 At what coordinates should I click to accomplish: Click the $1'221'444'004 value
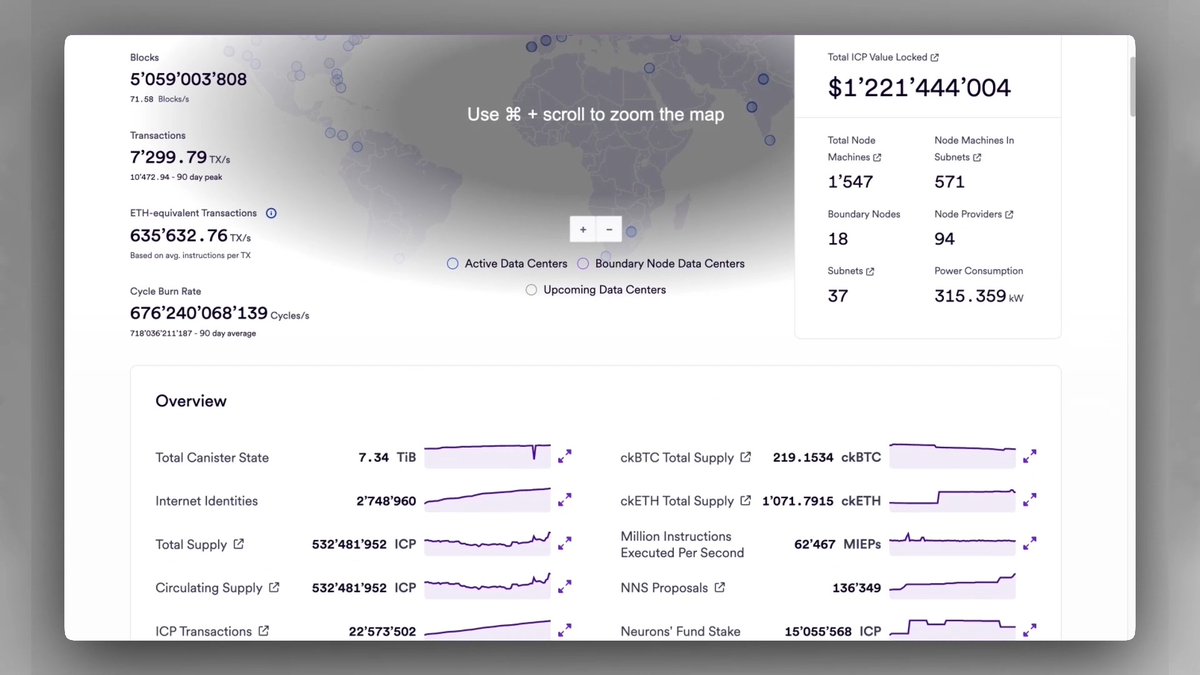[919, 87]
